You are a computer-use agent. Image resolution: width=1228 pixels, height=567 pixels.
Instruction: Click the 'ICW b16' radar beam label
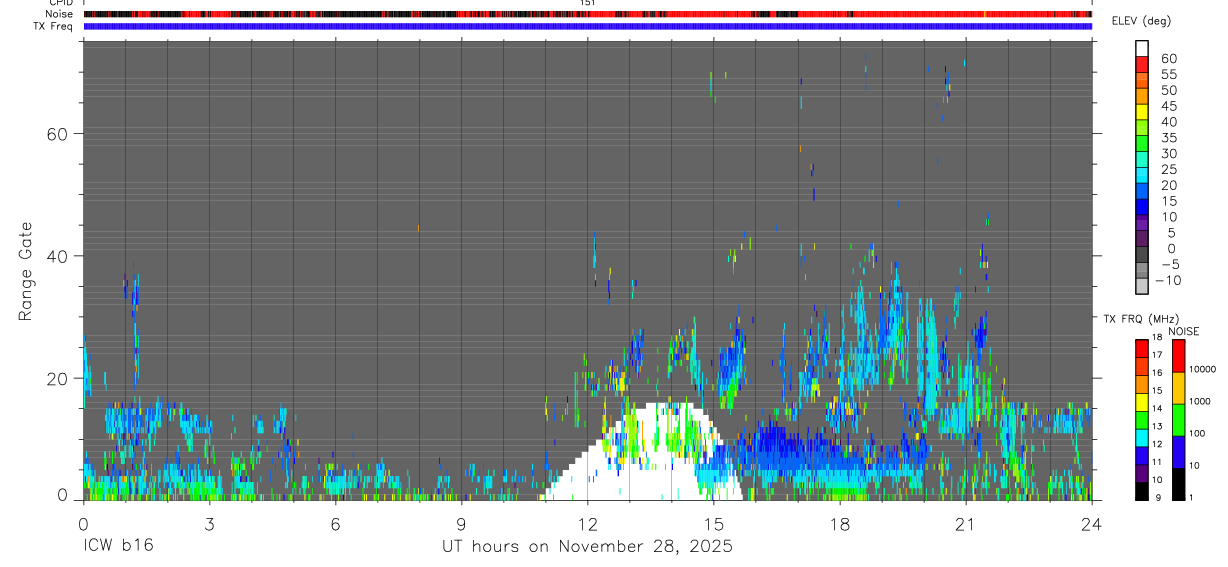coord(118,547)
